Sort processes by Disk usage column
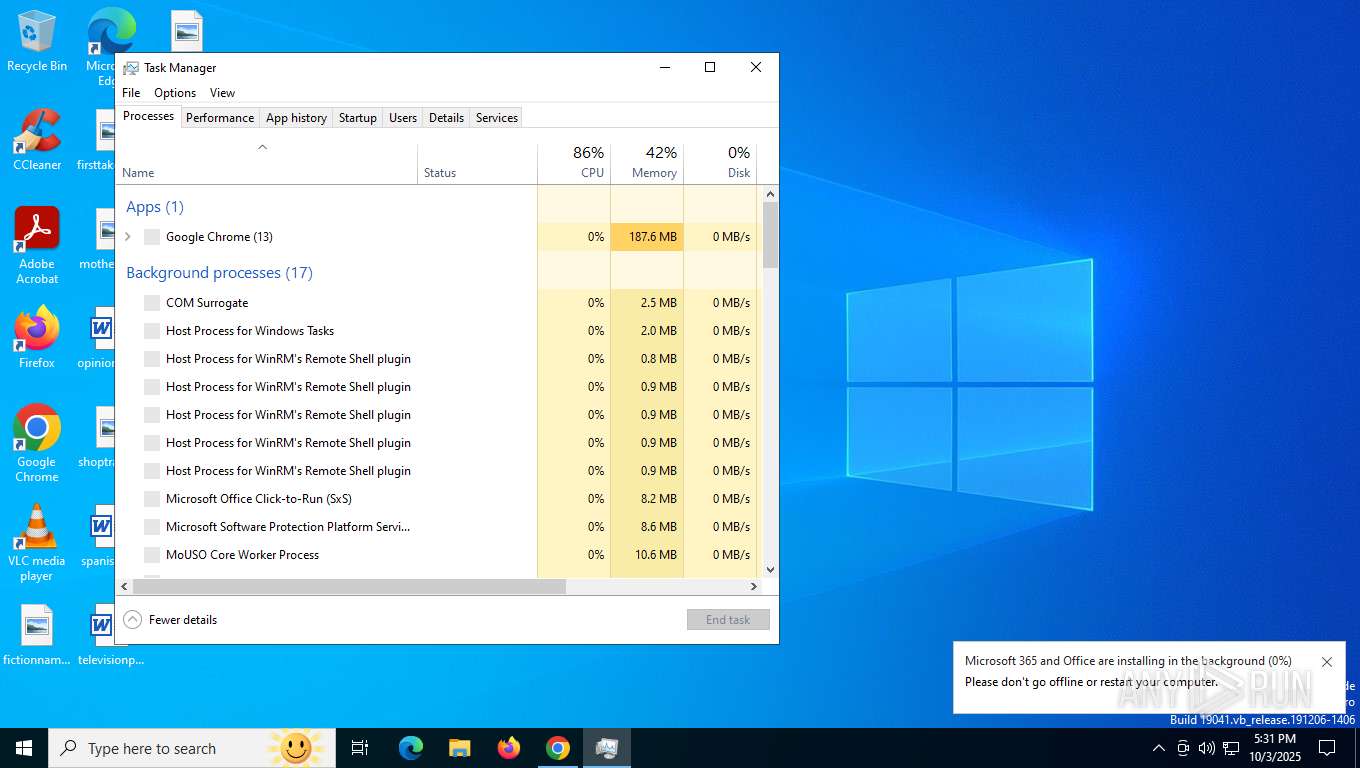The image size is (1360, 768). click(720, 164)
